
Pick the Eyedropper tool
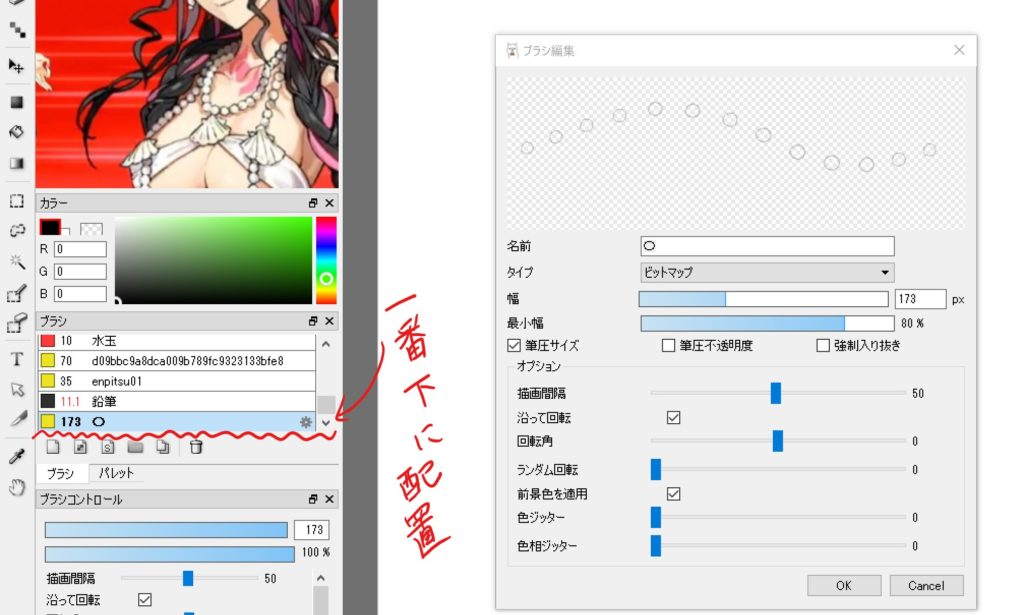pyautogui.click(x=16, y=456)
